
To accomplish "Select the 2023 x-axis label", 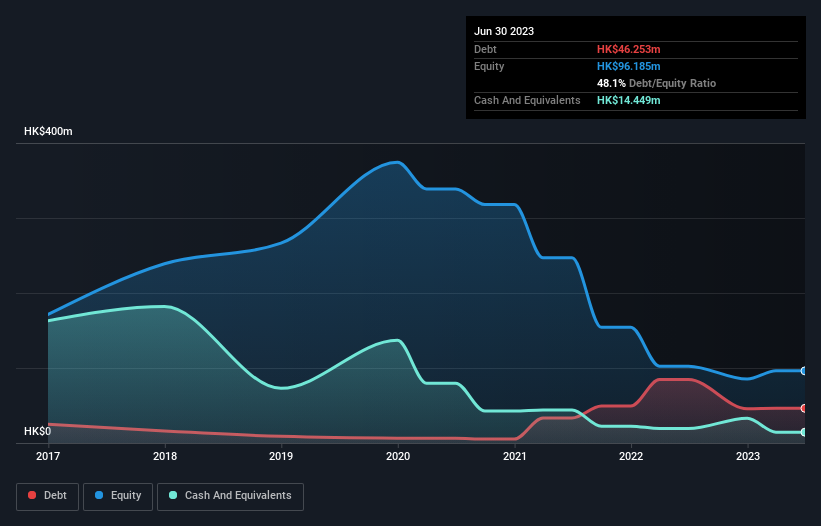I will tap(748, 456).
